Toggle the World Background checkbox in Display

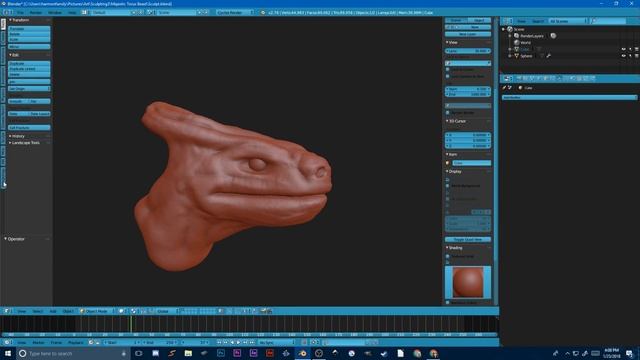tap(448, 186)
